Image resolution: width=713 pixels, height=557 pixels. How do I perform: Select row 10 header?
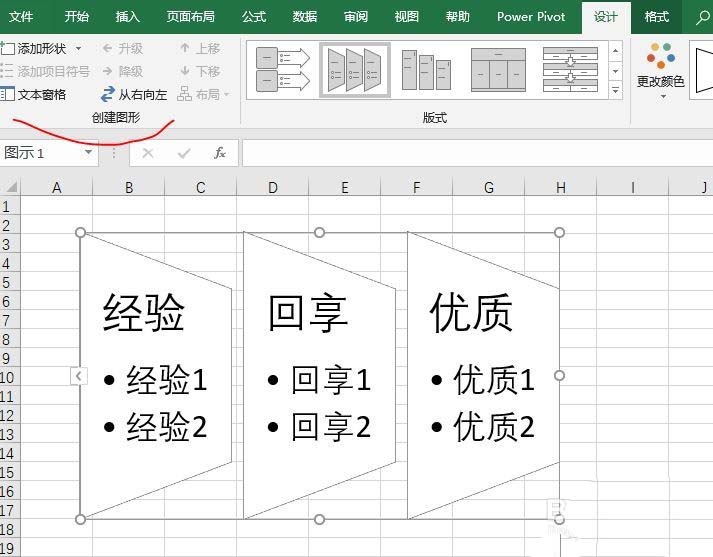tap(10, 377)
